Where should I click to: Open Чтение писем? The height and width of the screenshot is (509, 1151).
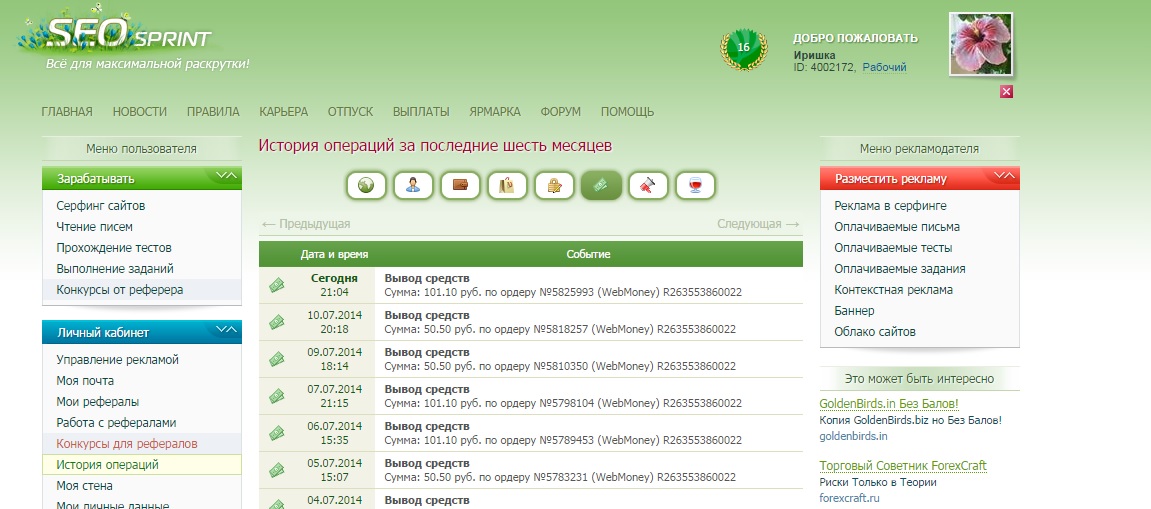(x=95, y=227)
